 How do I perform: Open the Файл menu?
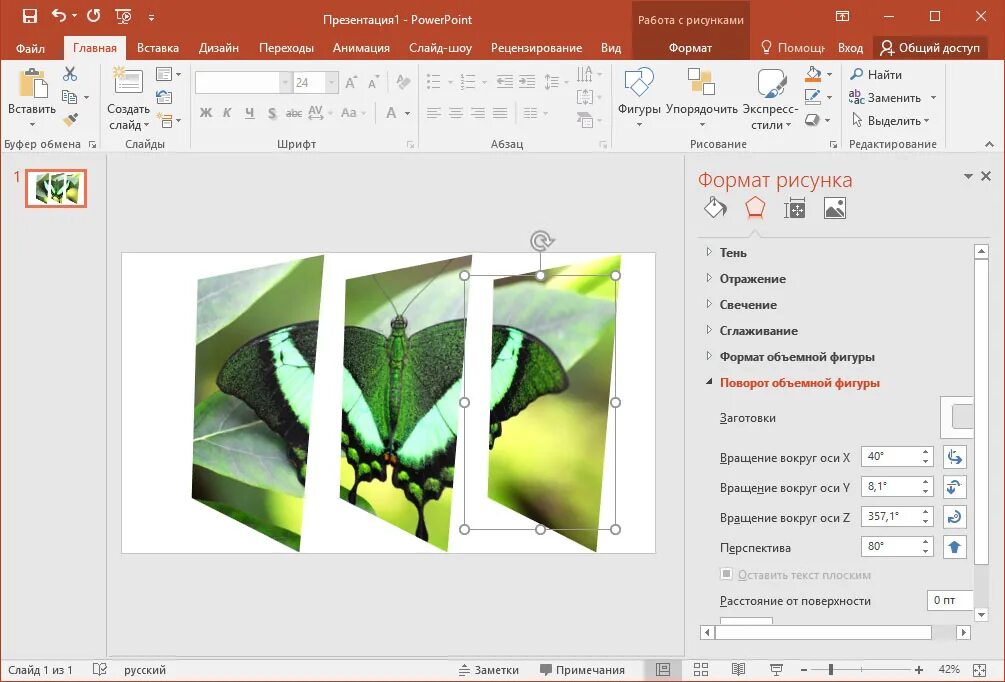(30, 48)
